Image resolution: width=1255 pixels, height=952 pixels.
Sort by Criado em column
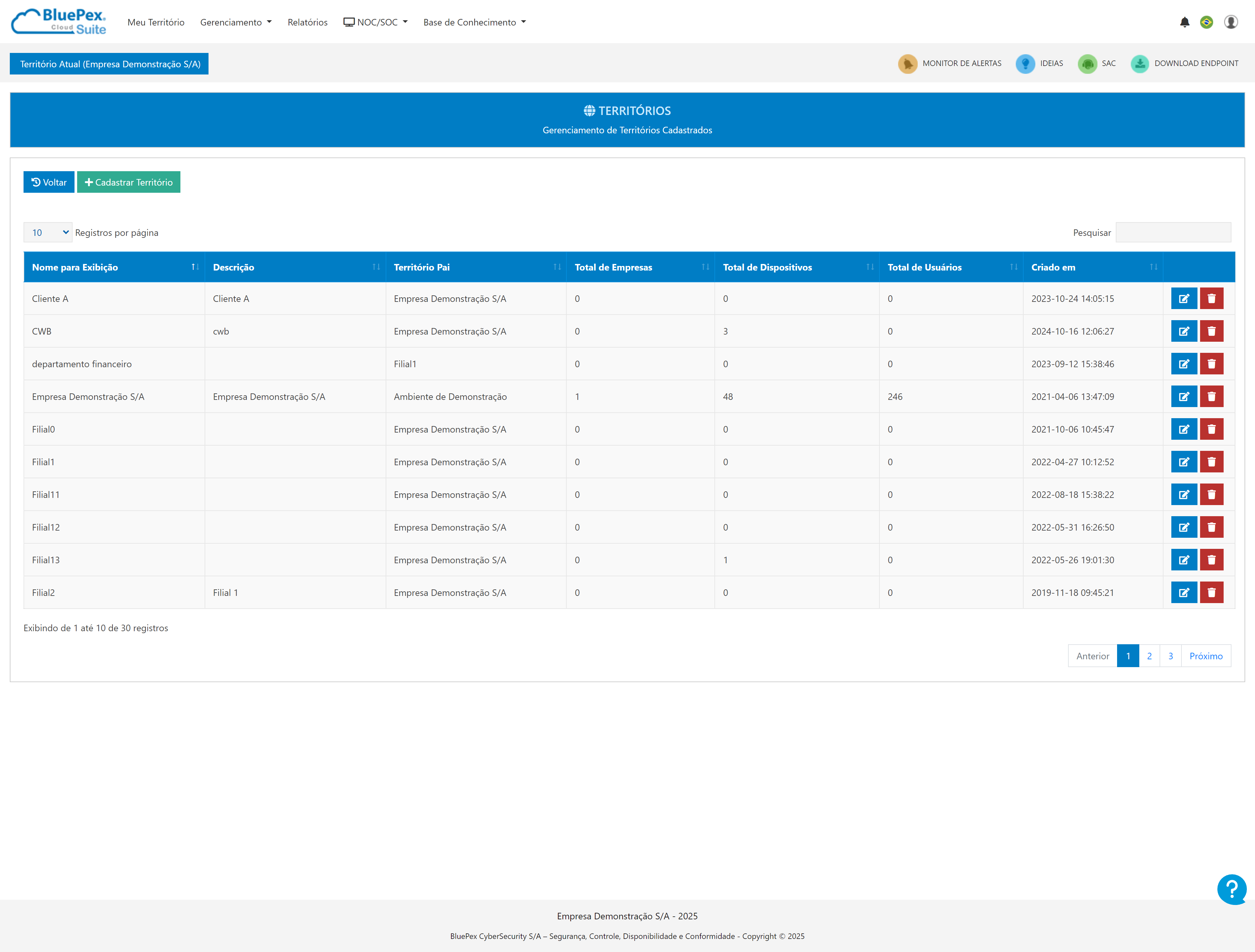1093,267
